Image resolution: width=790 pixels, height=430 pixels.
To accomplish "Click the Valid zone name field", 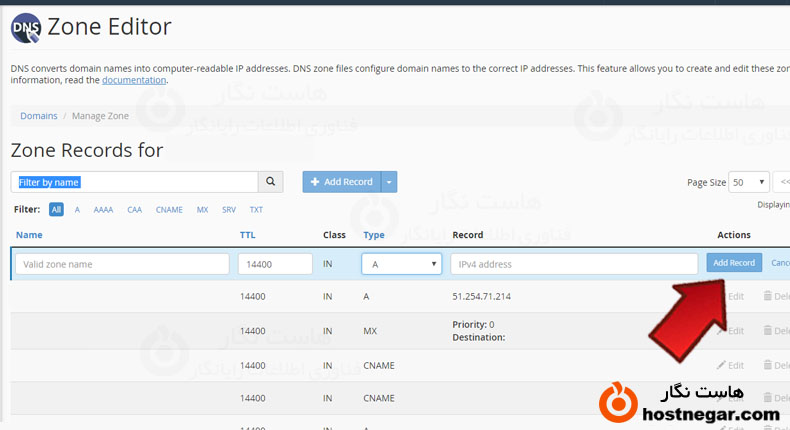I will pos(122,264).
